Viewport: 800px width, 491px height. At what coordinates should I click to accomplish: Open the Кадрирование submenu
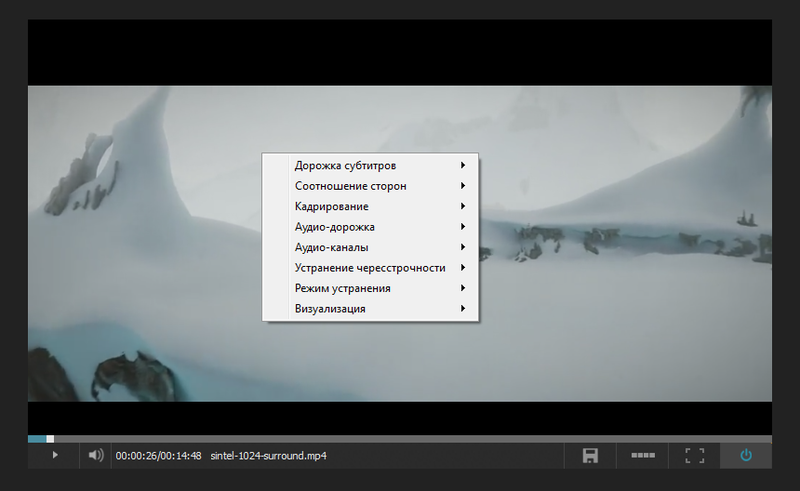click(x=370, y=206)
